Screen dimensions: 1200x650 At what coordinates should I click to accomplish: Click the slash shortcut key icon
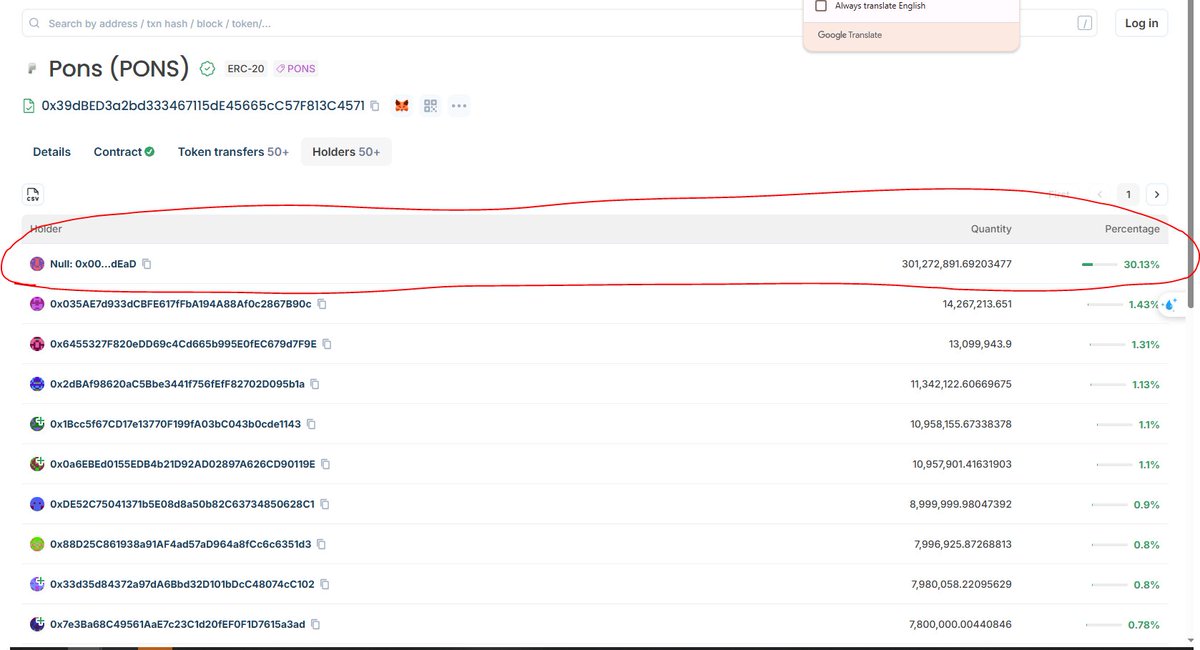coord(1085,23)
